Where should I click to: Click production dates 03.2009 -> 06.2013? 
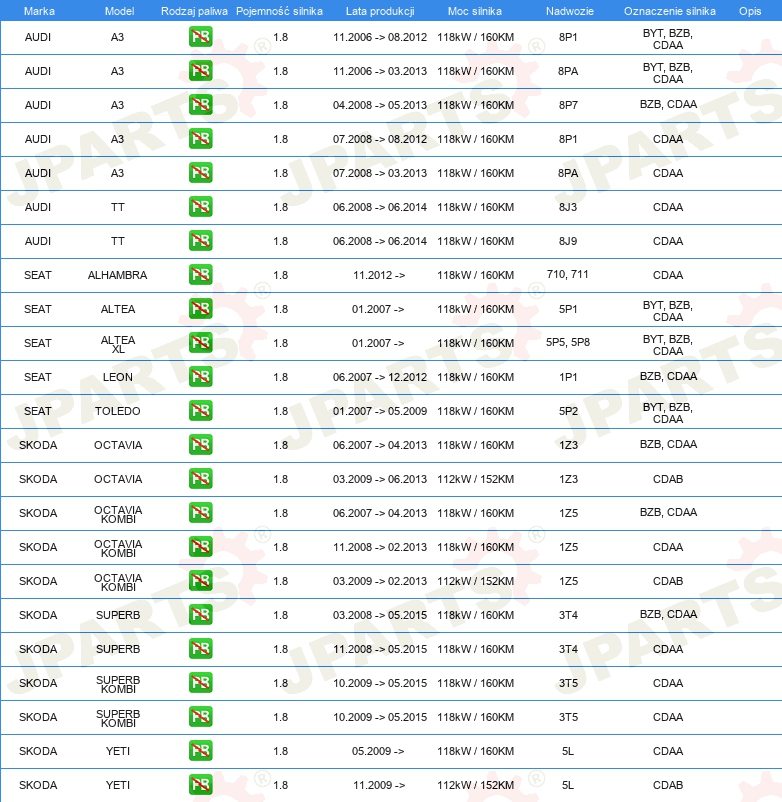tap(380, 479)
